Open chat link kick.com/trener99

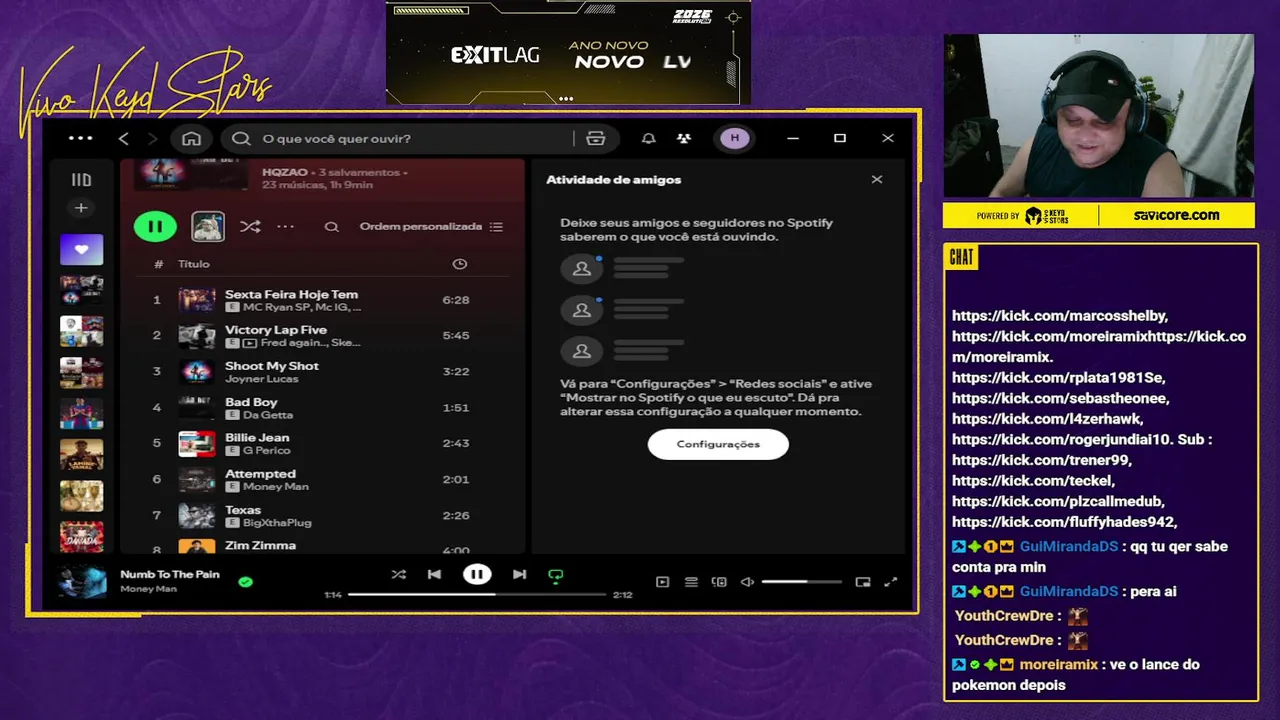1041,460
